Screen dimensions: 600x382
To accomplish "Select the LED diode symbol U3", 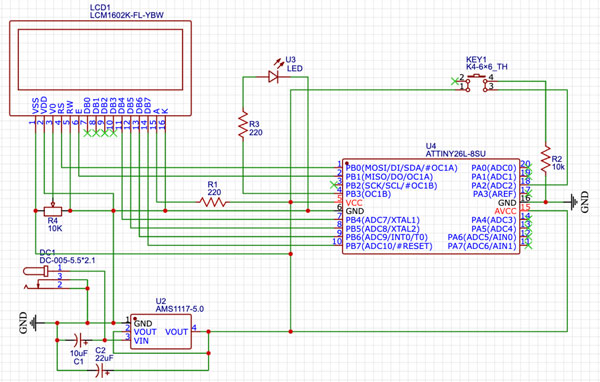I will pos(273,77).
